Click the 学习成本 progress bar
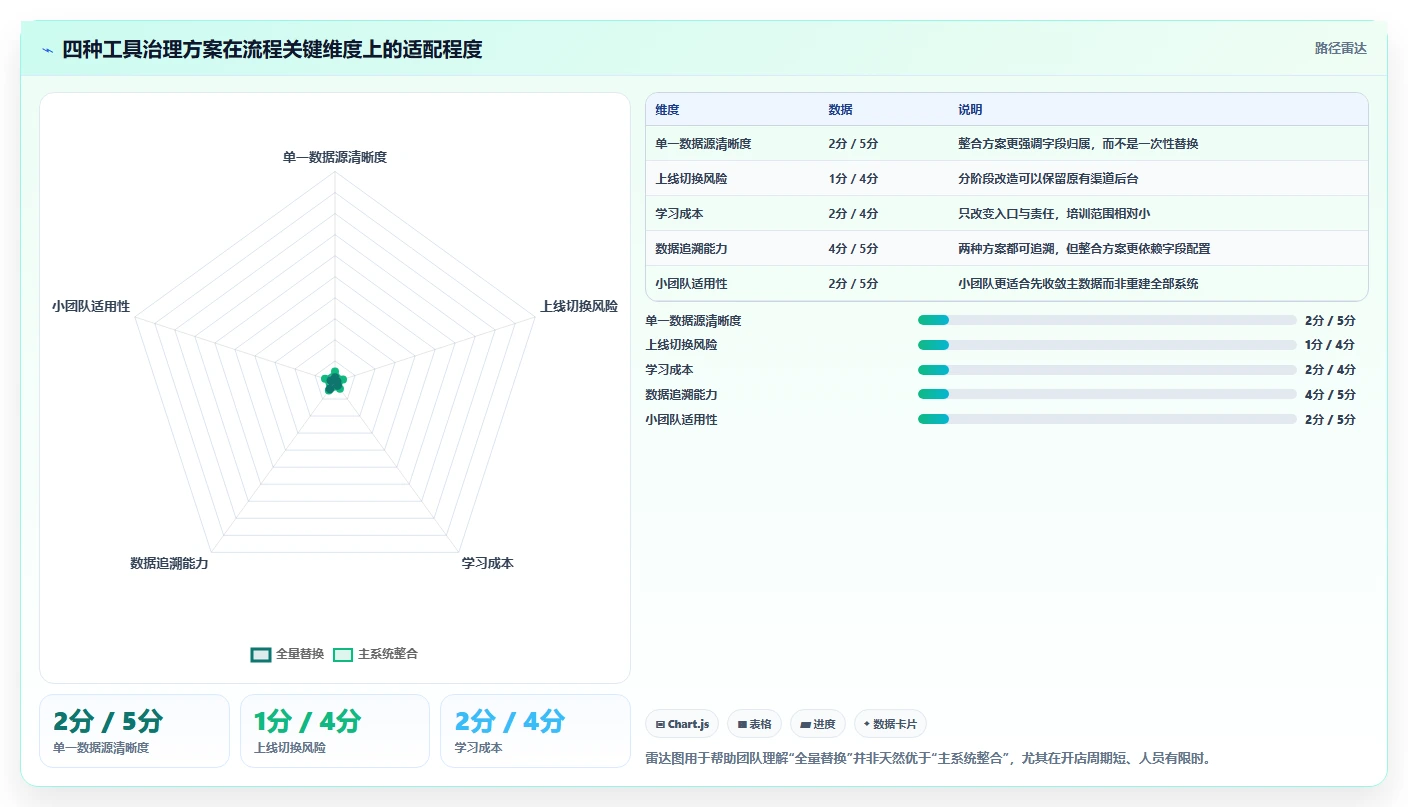The height and width of the screenshot is (807, 1408). coord(1107,370)
